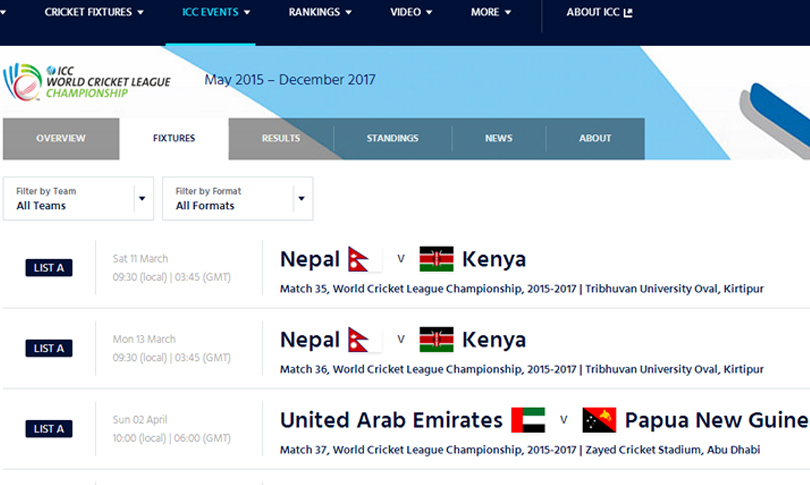Open Match 35 details at Tribhuvan University Oval

click(x=522, y=289)
